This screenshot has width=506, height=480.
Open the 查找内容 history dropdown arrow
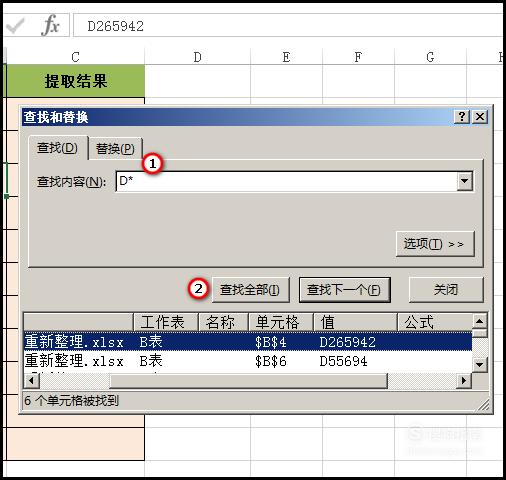[x=464, y=181]
